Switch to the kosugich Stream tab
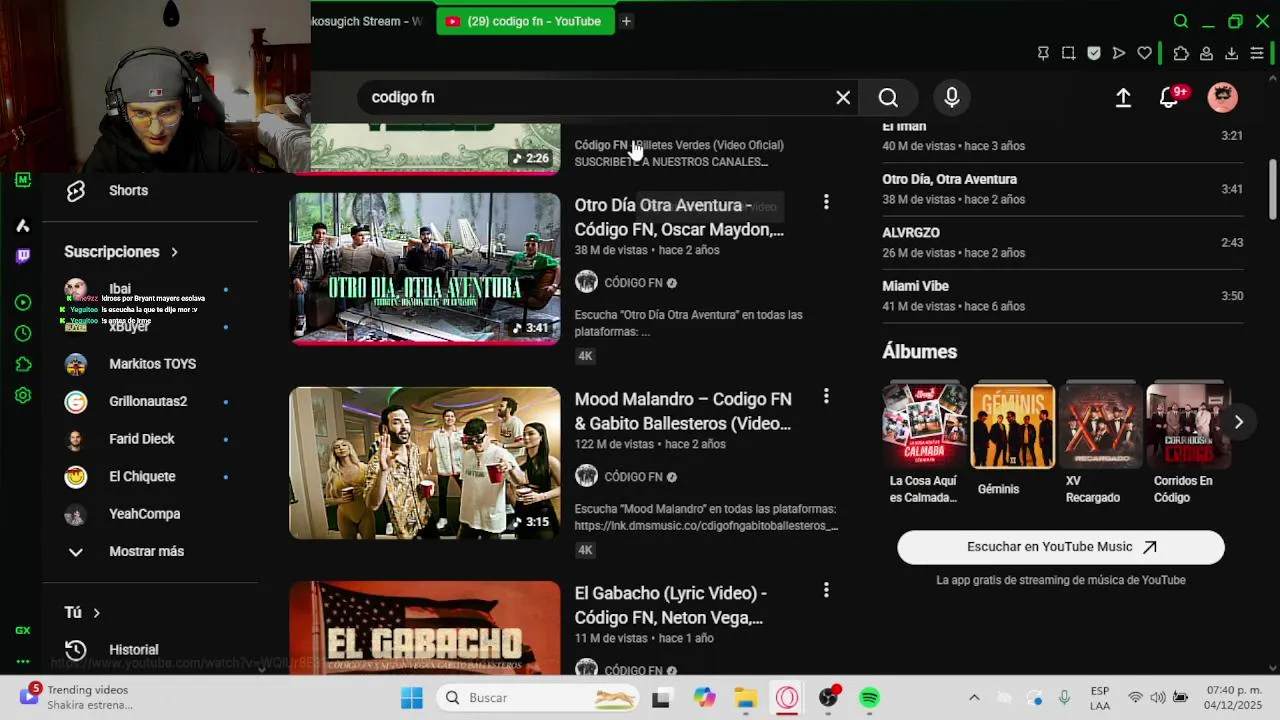 (x=367, y=21)
